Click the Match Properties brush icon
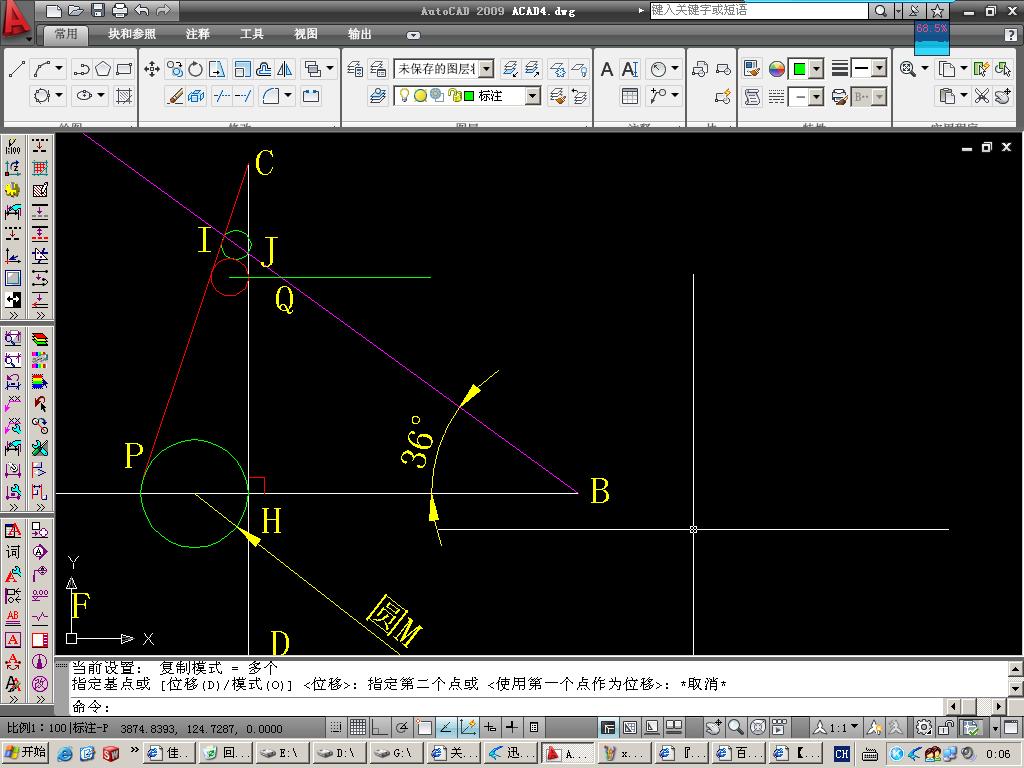Viewport: 1024px width, 768px height. (752, 69)
